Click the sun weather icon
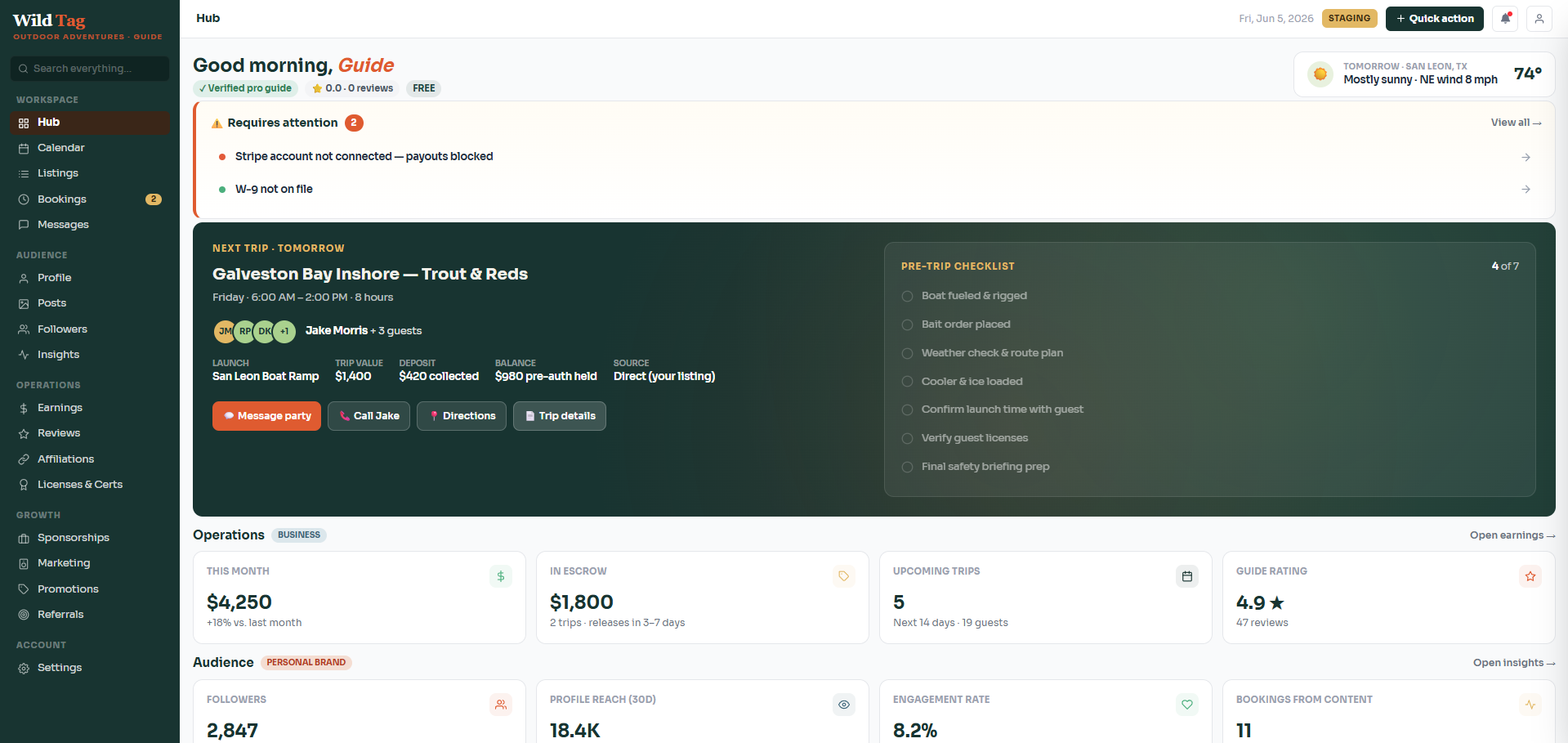 pyautogui.click(x=1320, y=74)
